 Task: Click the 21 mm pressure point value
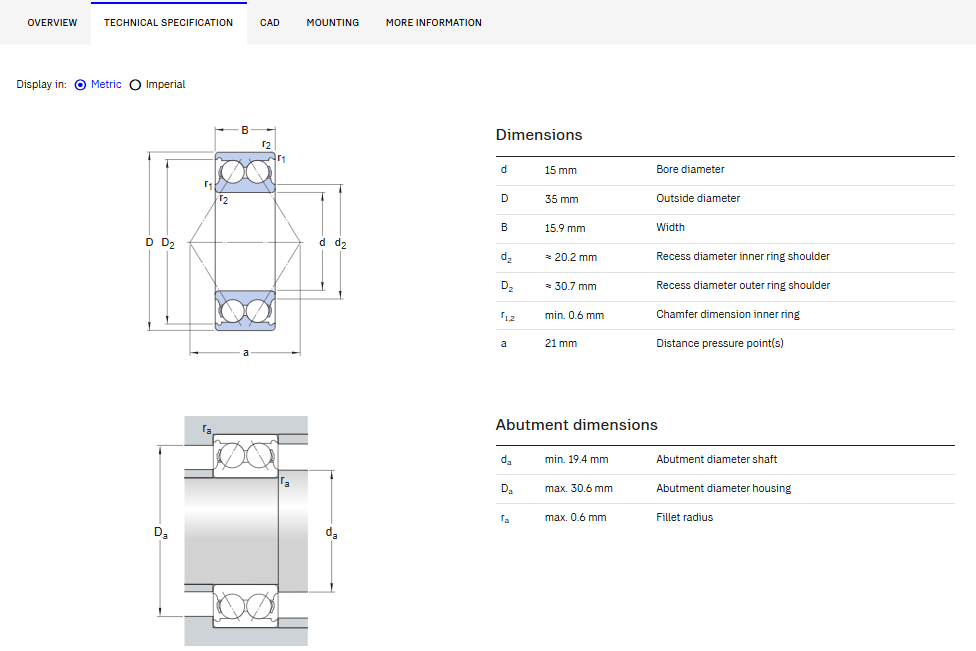tap(560, 344)
